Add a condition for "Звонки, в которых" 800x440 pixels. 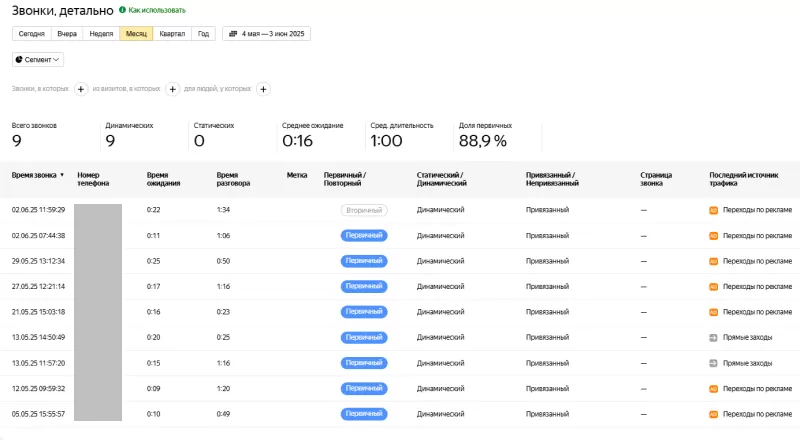click(81, 89)
